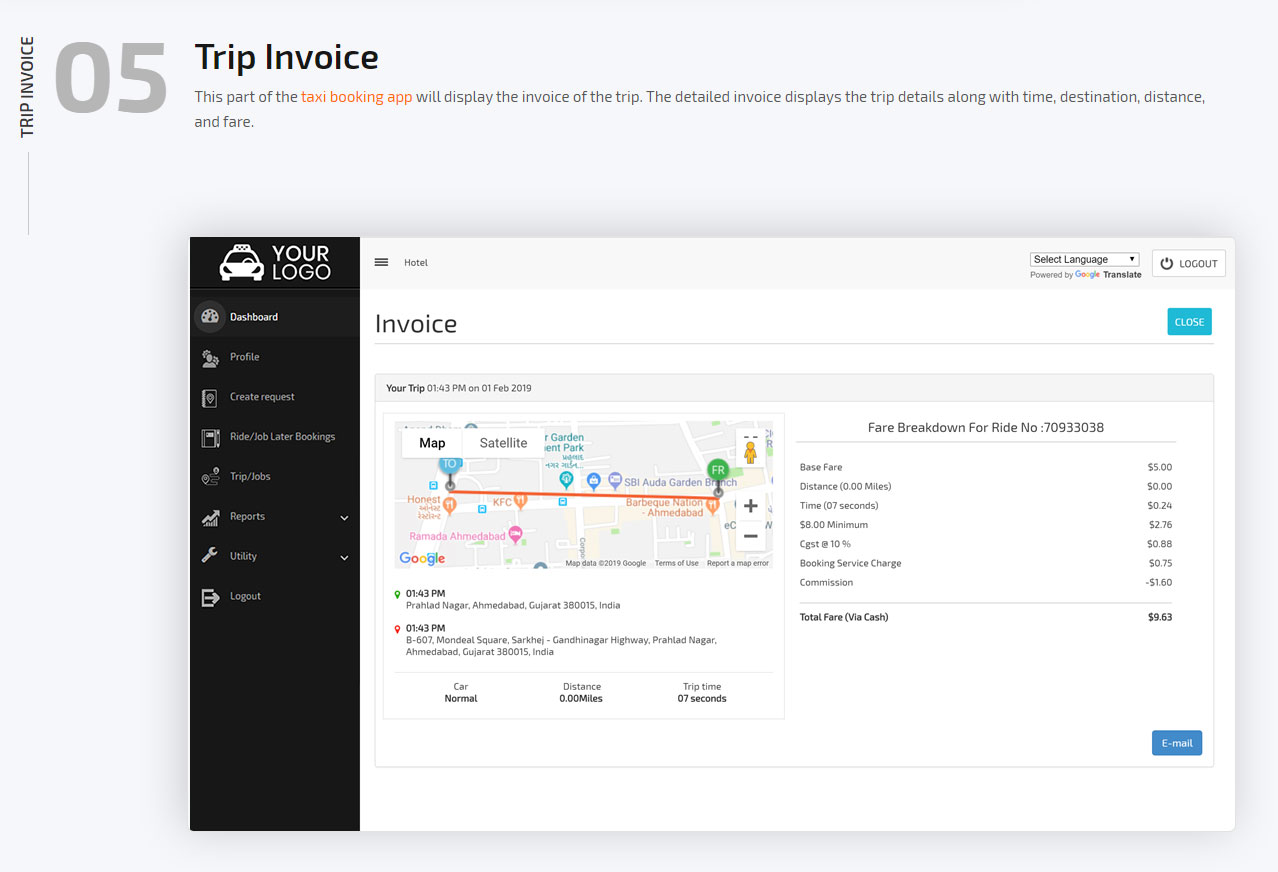Viewport: 1278px width, 872px height.
Task: Switch map to Satellite view
Action: tap(503, 443)
